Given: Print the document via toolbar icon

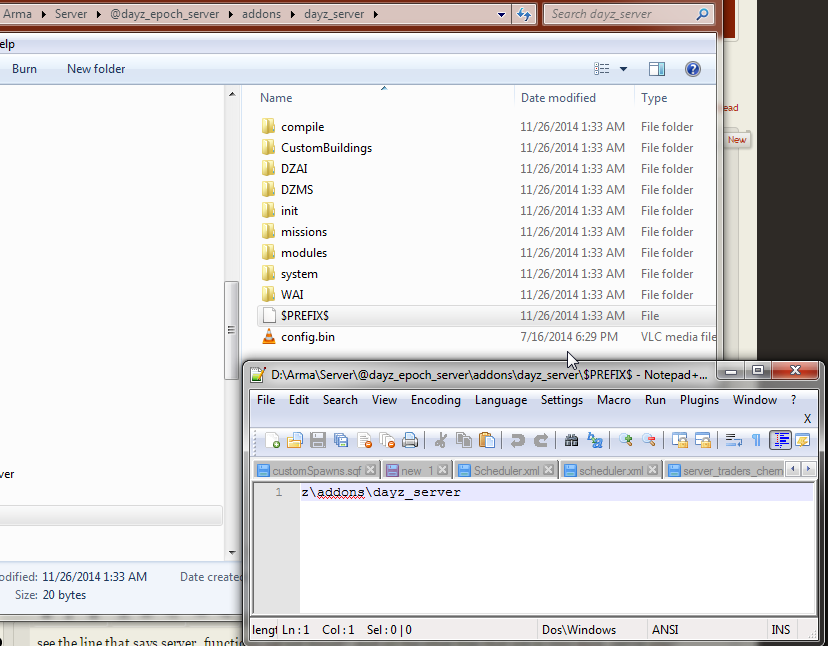Looking at the screenshot, I should point(410,440).
